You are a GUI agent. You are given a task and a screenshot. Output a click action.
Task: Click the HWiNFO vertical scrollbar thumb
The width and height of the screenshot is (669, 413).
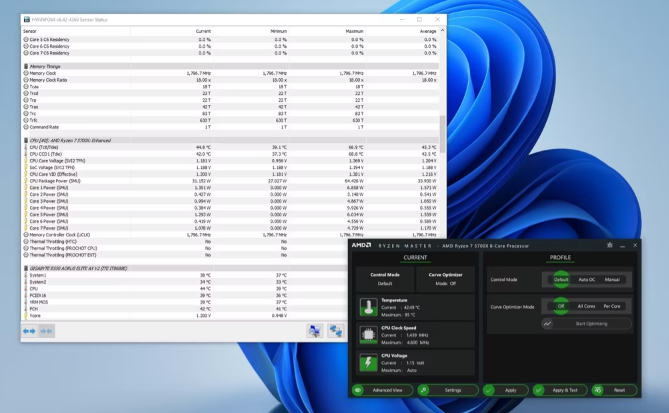coord(442,134)
